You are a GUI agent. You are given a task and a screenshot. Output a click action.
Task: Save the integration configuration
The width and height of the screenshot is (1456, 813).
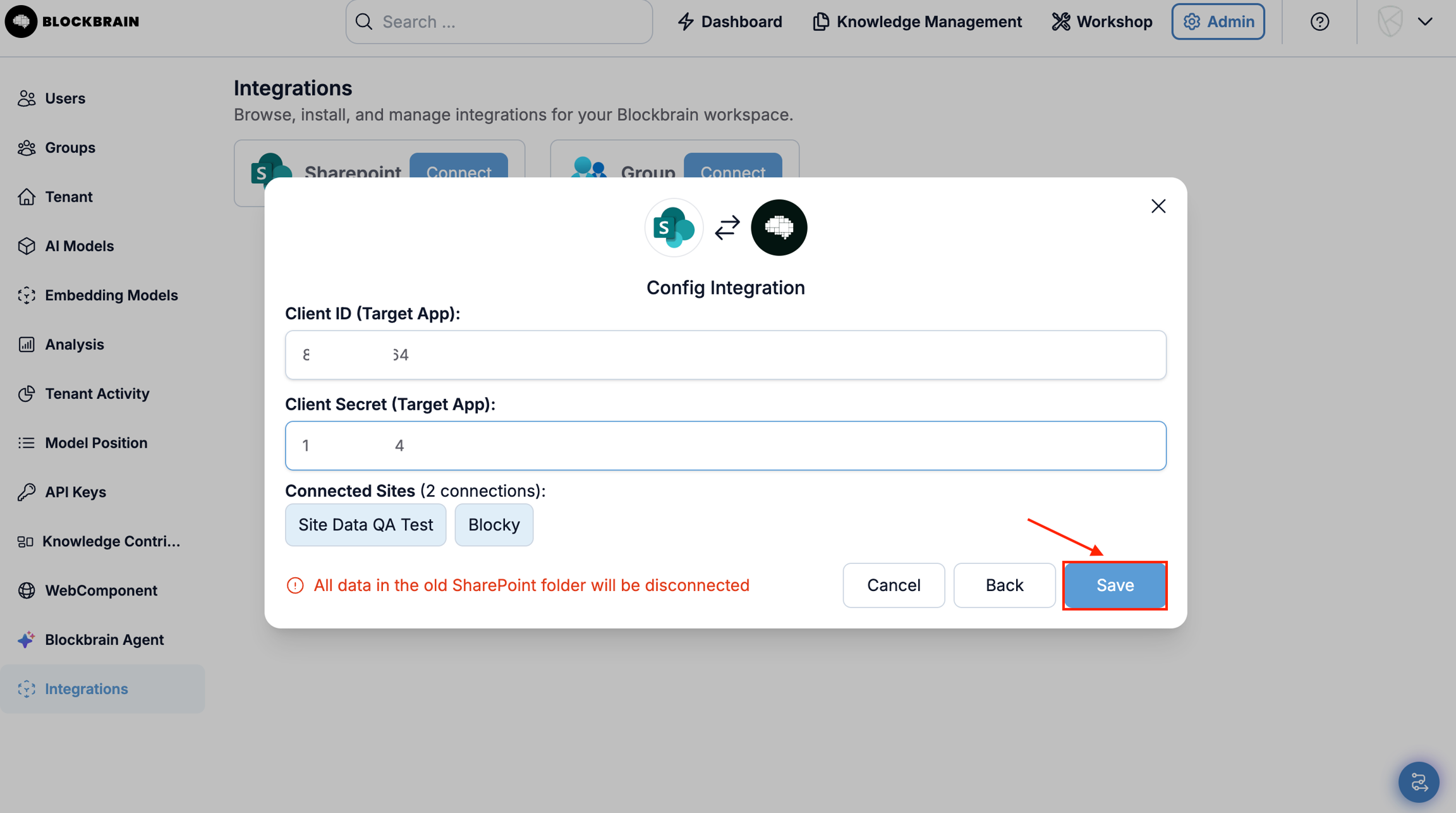click(x=1115, y=585)
